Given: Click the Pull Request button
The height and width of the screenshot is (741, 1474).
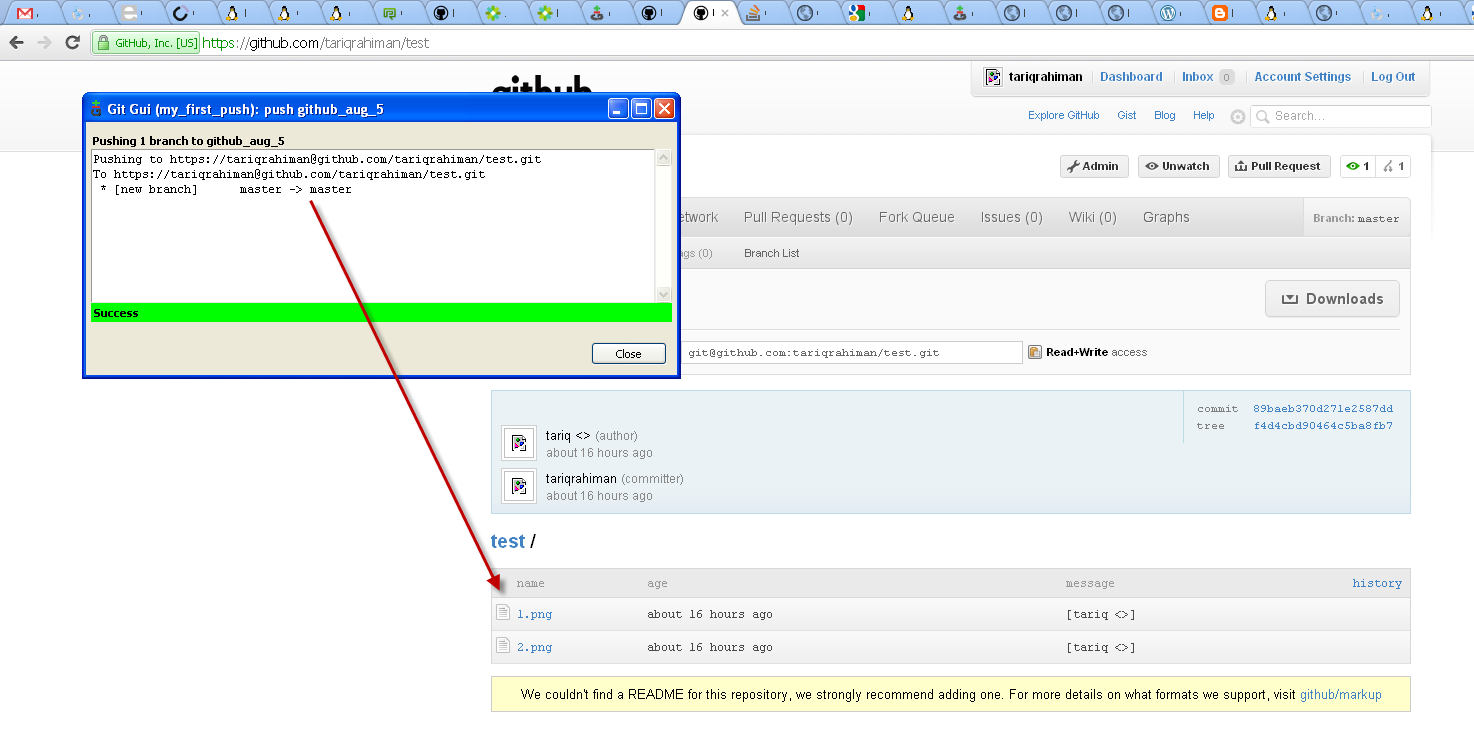Looking at the screenshot, I should coord(1279,166).
